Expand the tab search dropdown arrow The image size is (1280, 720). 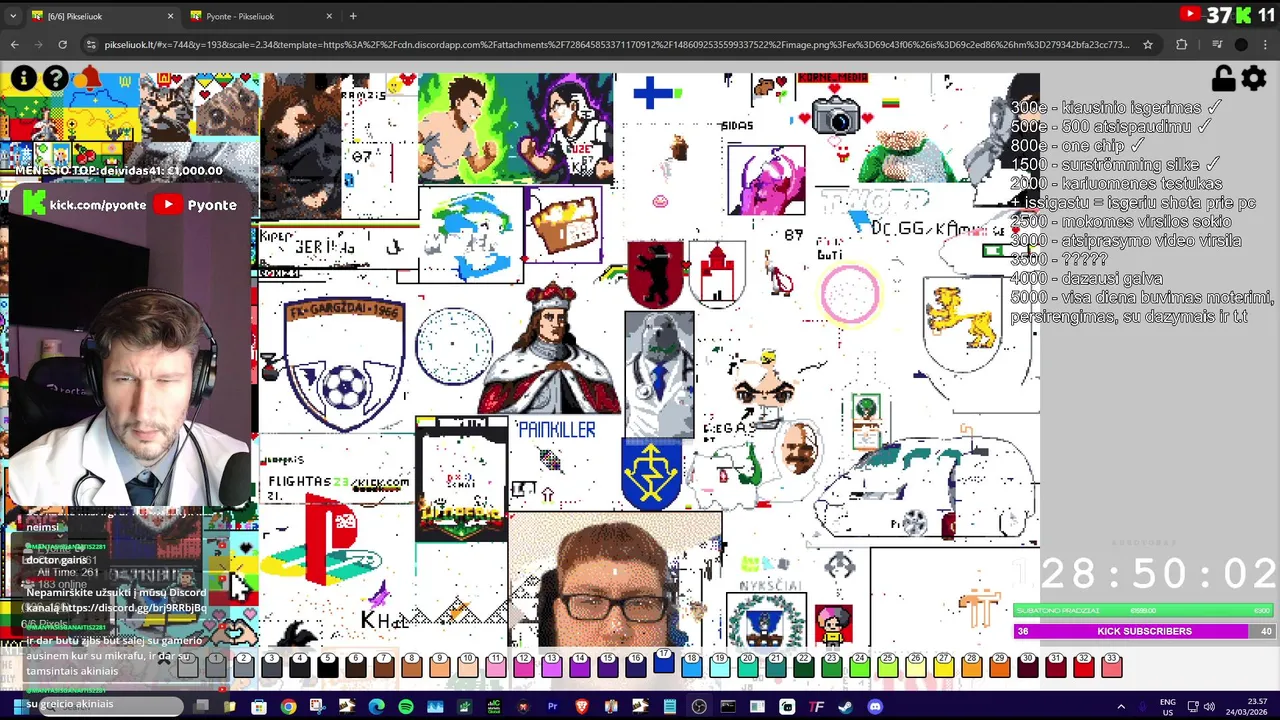click(x=13, y=16)
